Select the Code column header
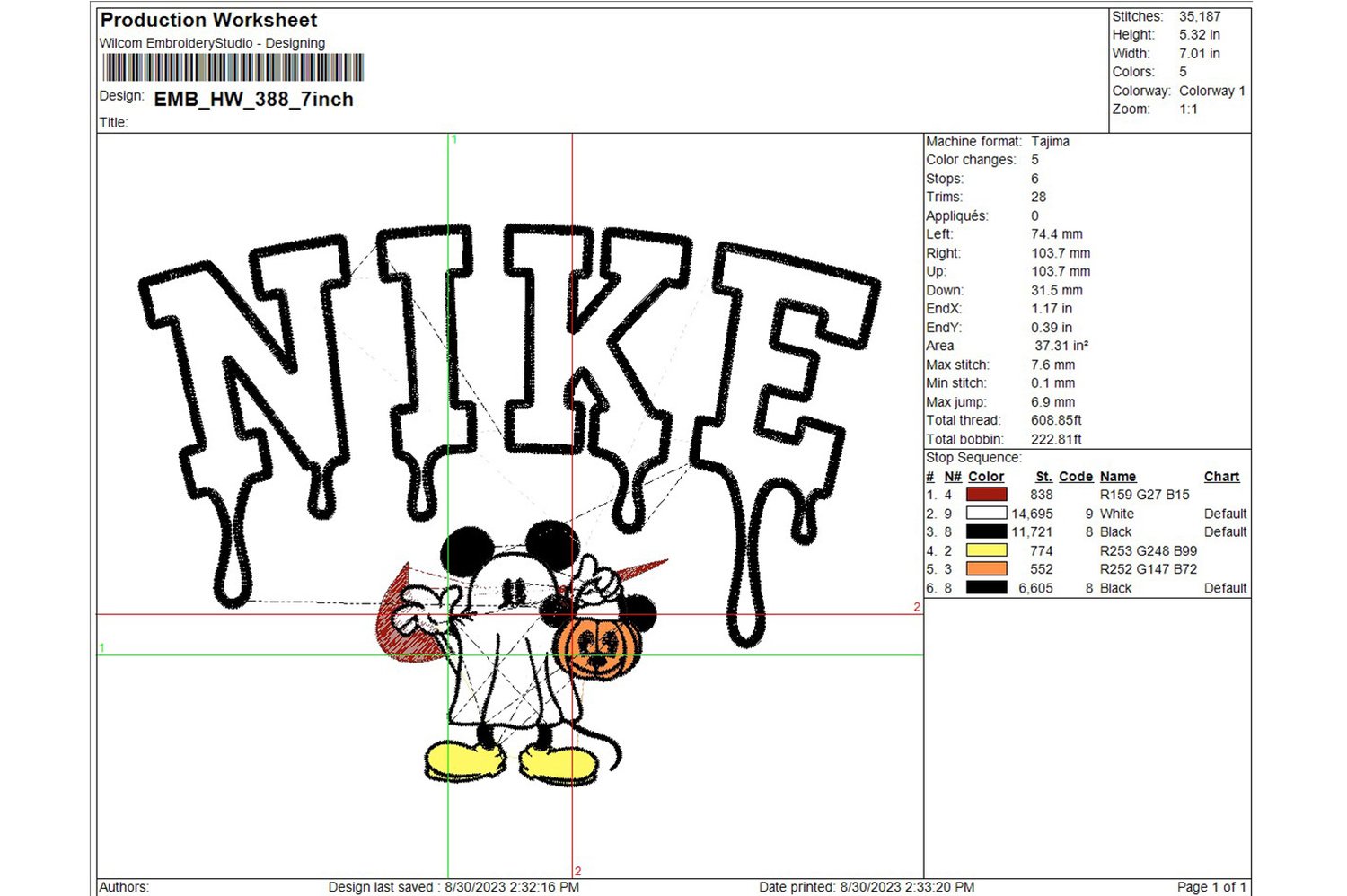1347x896 pixels. pyautogui.click(x=1076, y=477)
